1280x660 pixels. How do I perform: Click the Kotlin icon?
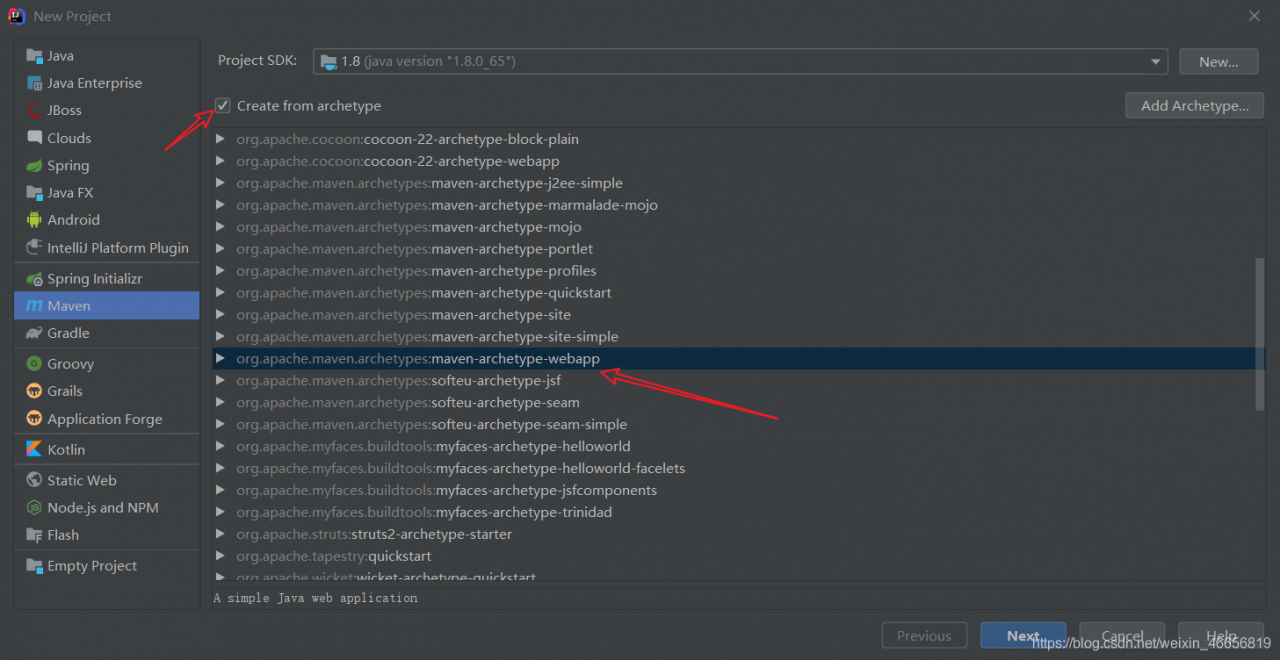34,449
